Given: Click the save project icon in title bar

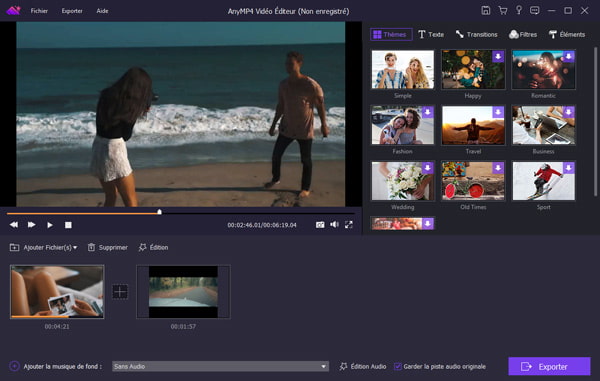Looking at the screenshot, I should 486,11.
